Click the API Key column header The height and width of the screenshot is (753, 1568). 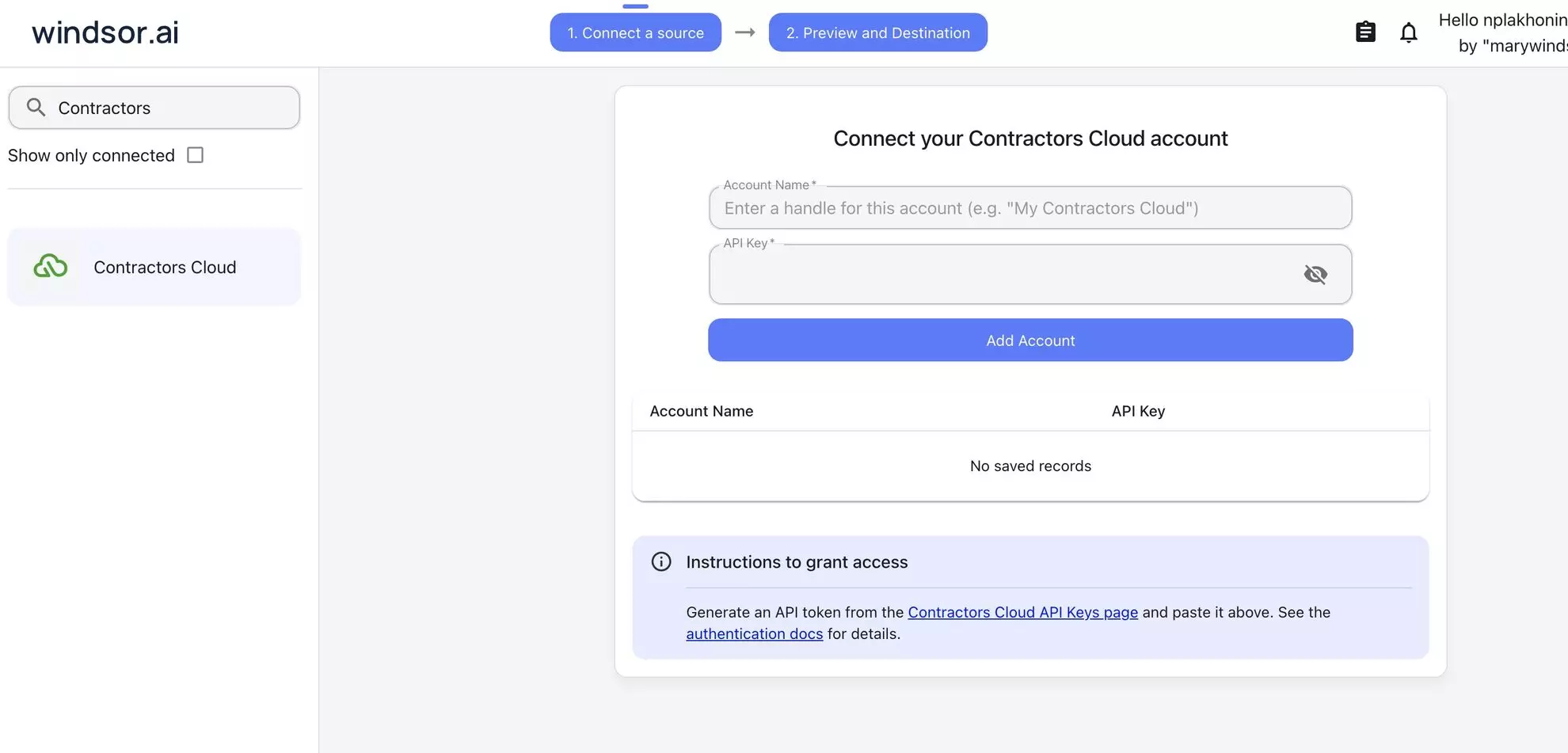pyautogui.click(x=1138, y=411)
